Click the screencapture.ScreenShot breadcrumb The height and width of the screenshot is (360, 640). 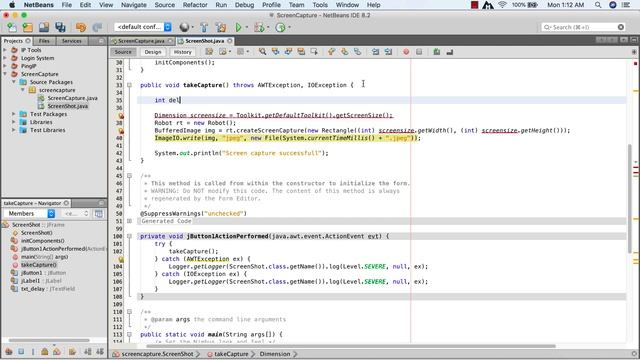click(157, 354)
